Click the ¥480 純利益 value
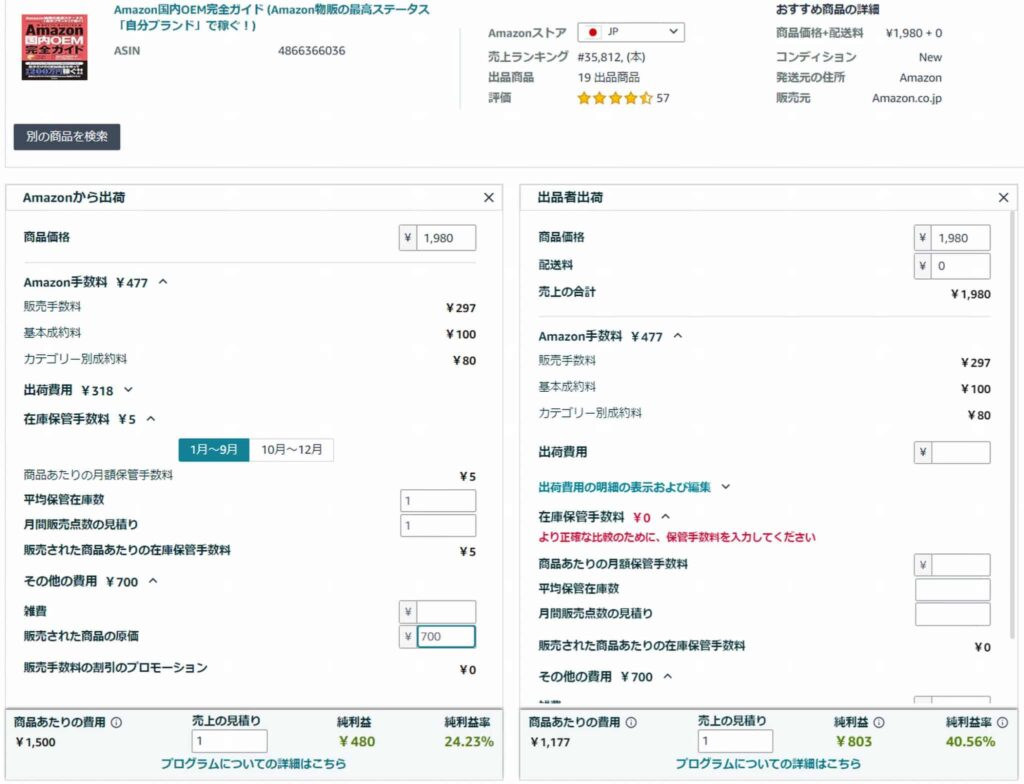The image size is (1024, 784). click(x=357, y=742)
